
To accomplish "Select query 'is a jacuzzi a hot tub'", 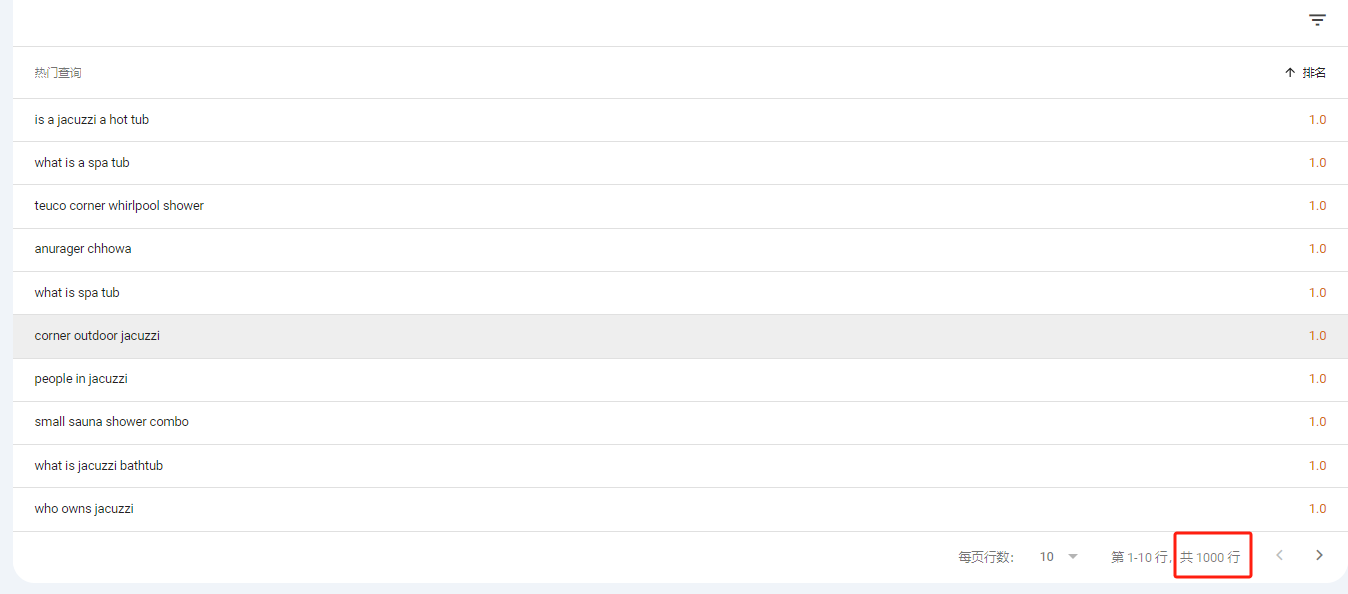I will (680, 120).
